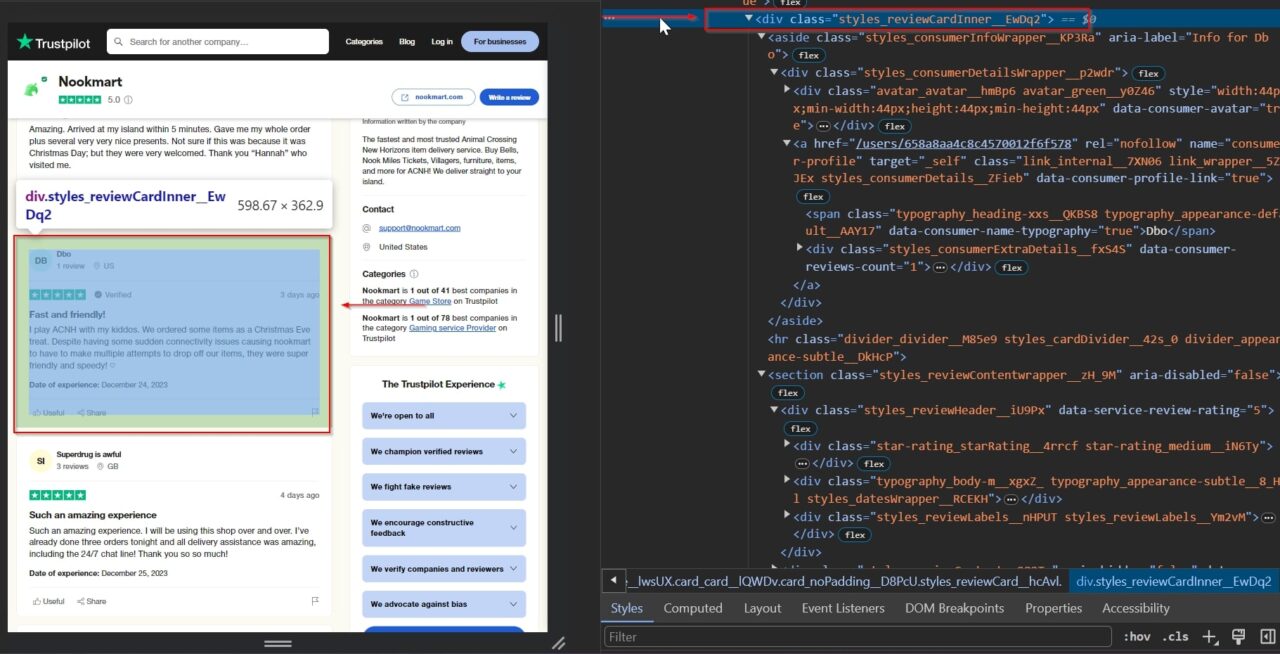
Task: Click the ellipsis on the avatar_avatar div node
Action: [824, 126]
